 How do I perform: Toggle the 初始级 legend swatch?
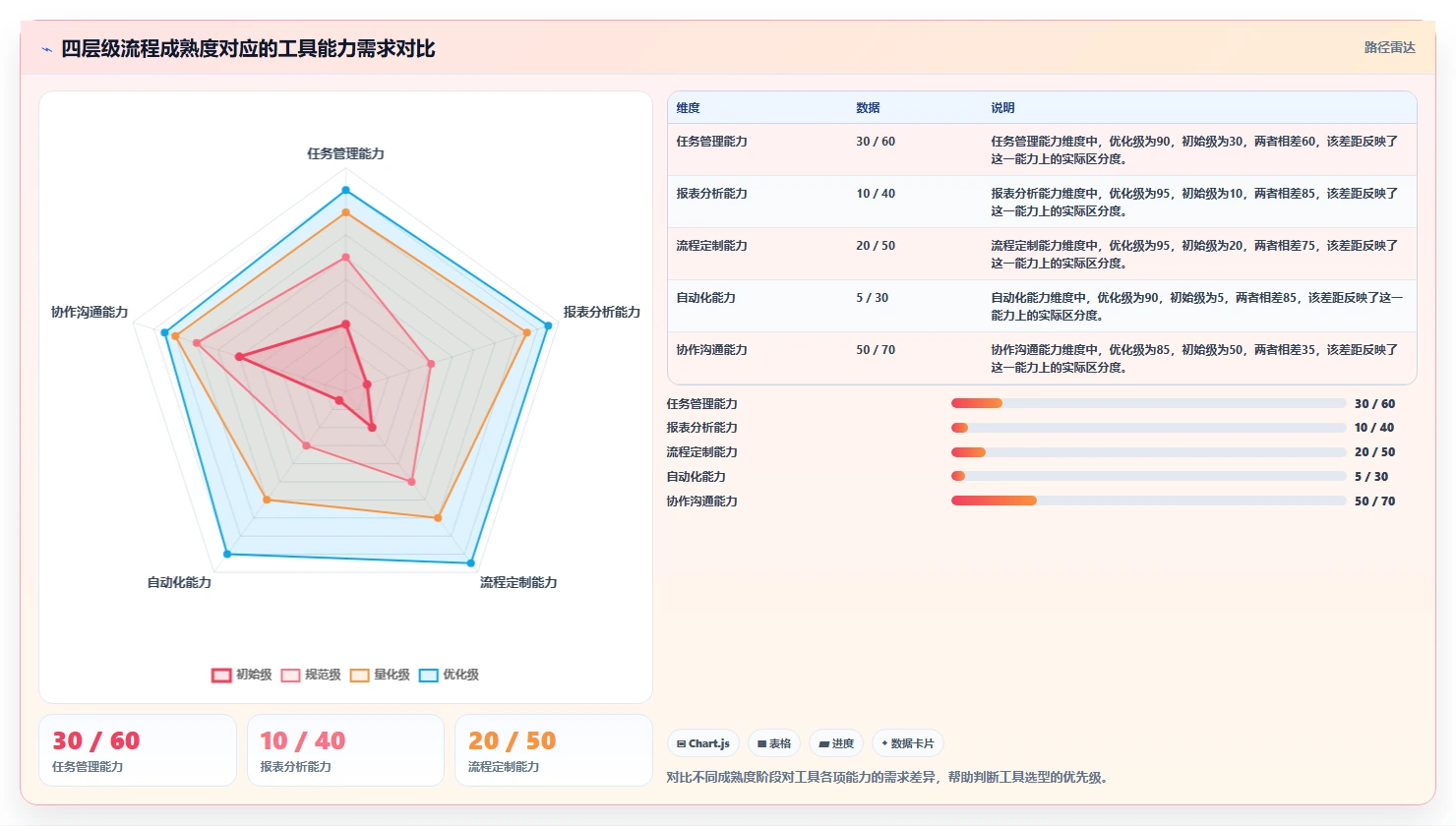(x=221, y=675)
